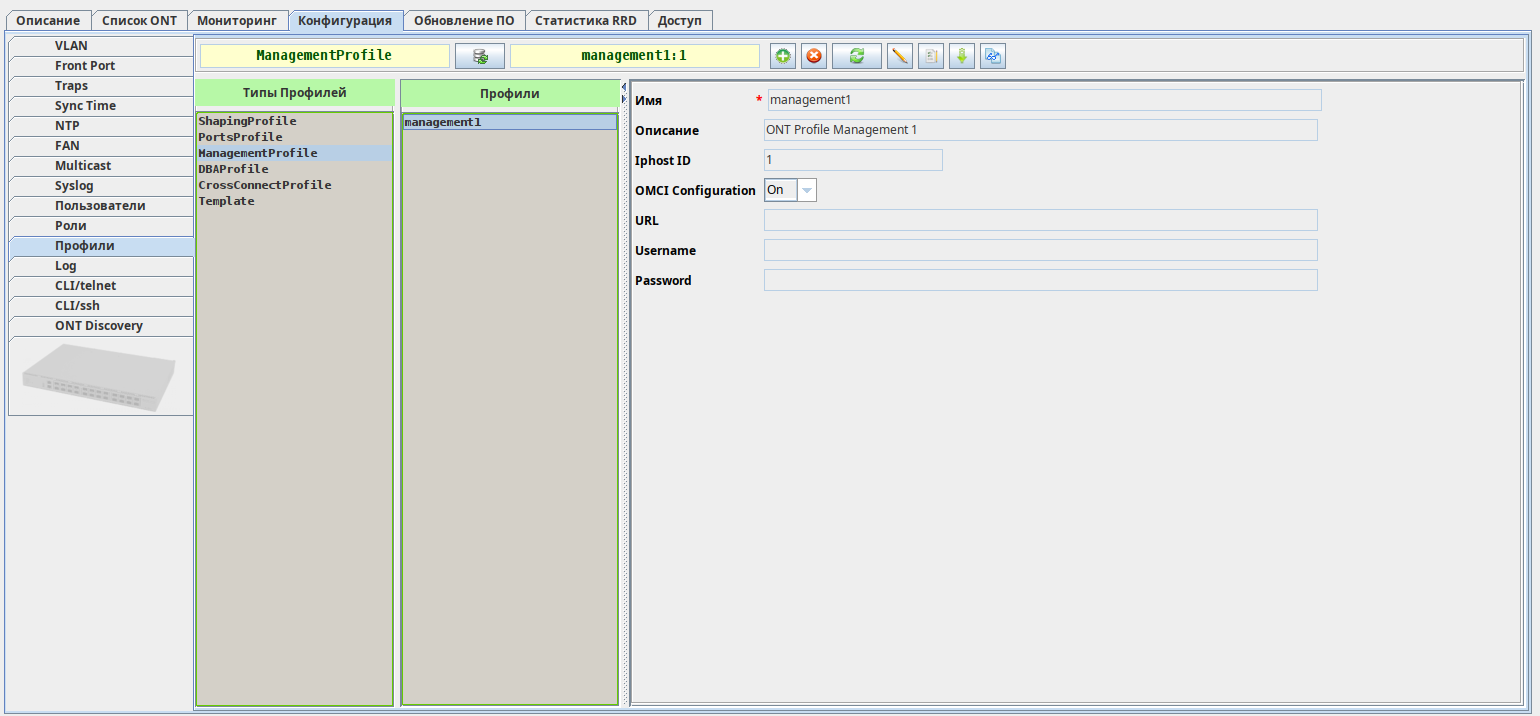Click the Username input field
Image resolution: width=1540 pixels, height=716 pixels.
coord(1040,250)
